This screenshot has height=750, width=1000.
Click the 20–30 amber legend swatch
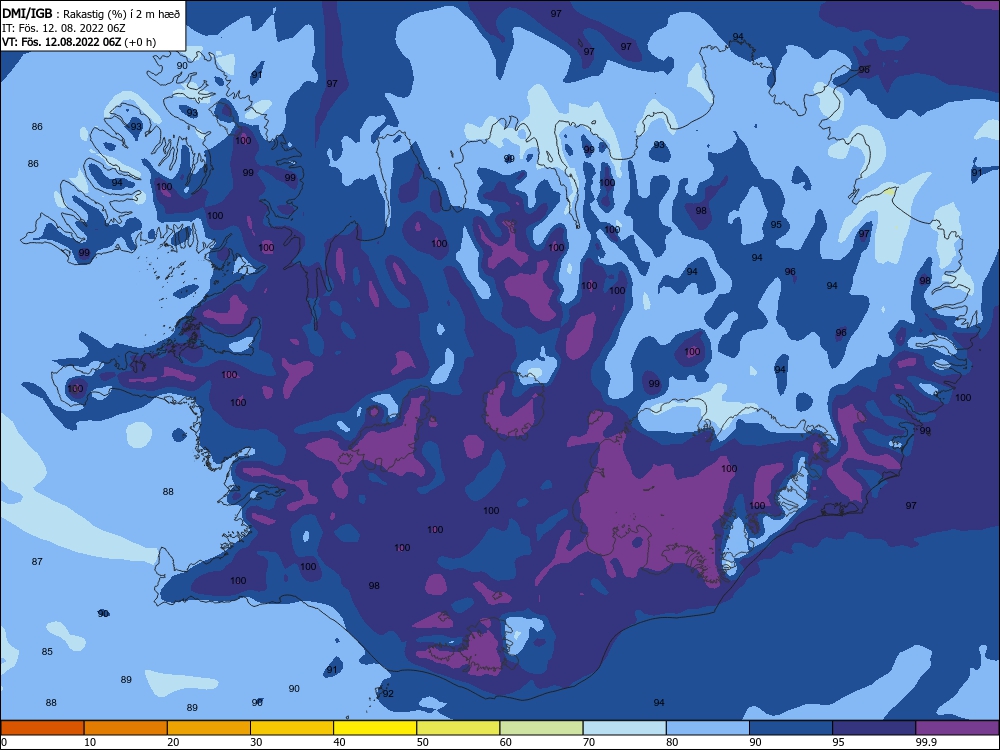(x=209, y=728)
